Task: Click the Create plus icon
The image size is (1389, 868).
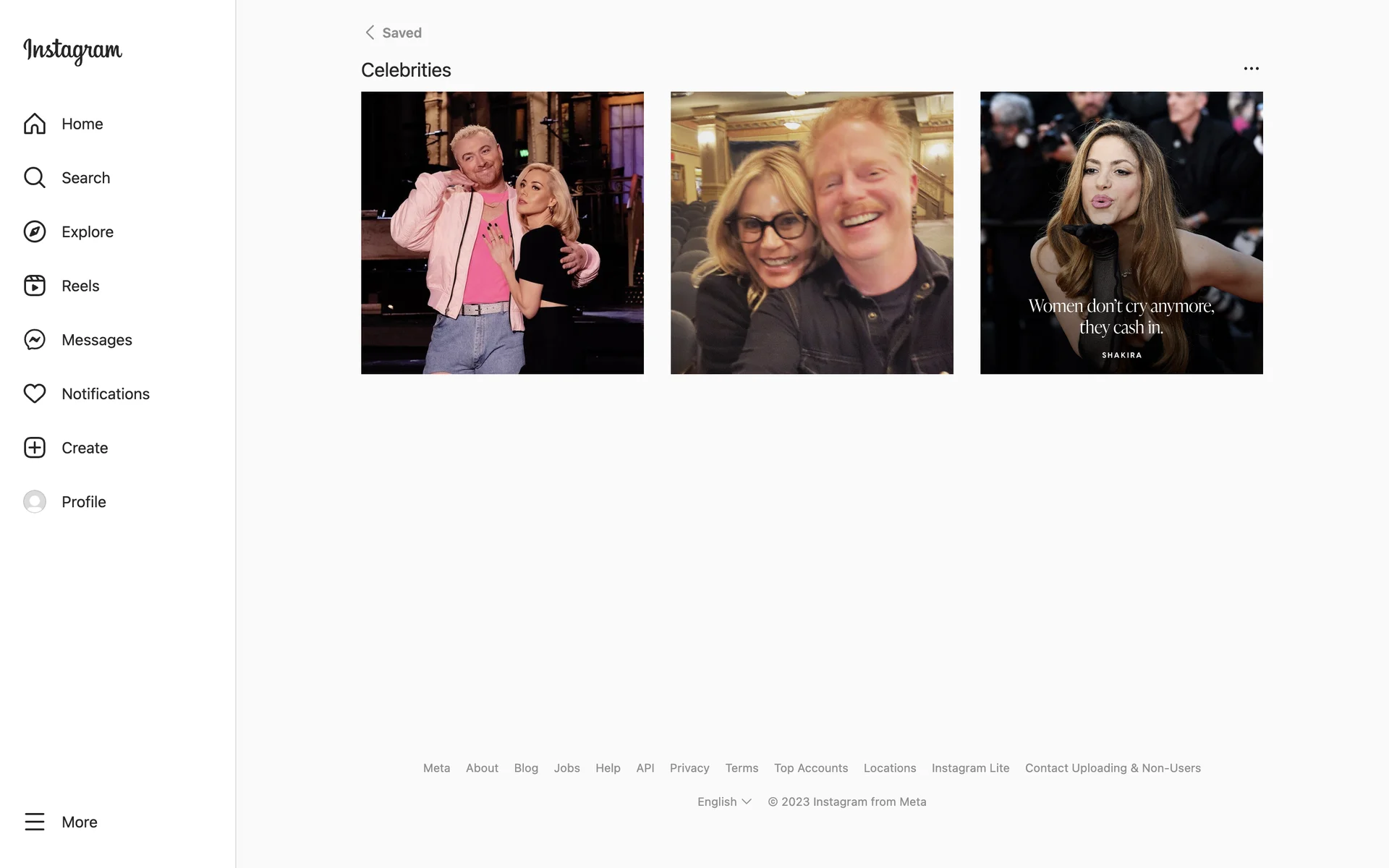Action: click(34, 448)
